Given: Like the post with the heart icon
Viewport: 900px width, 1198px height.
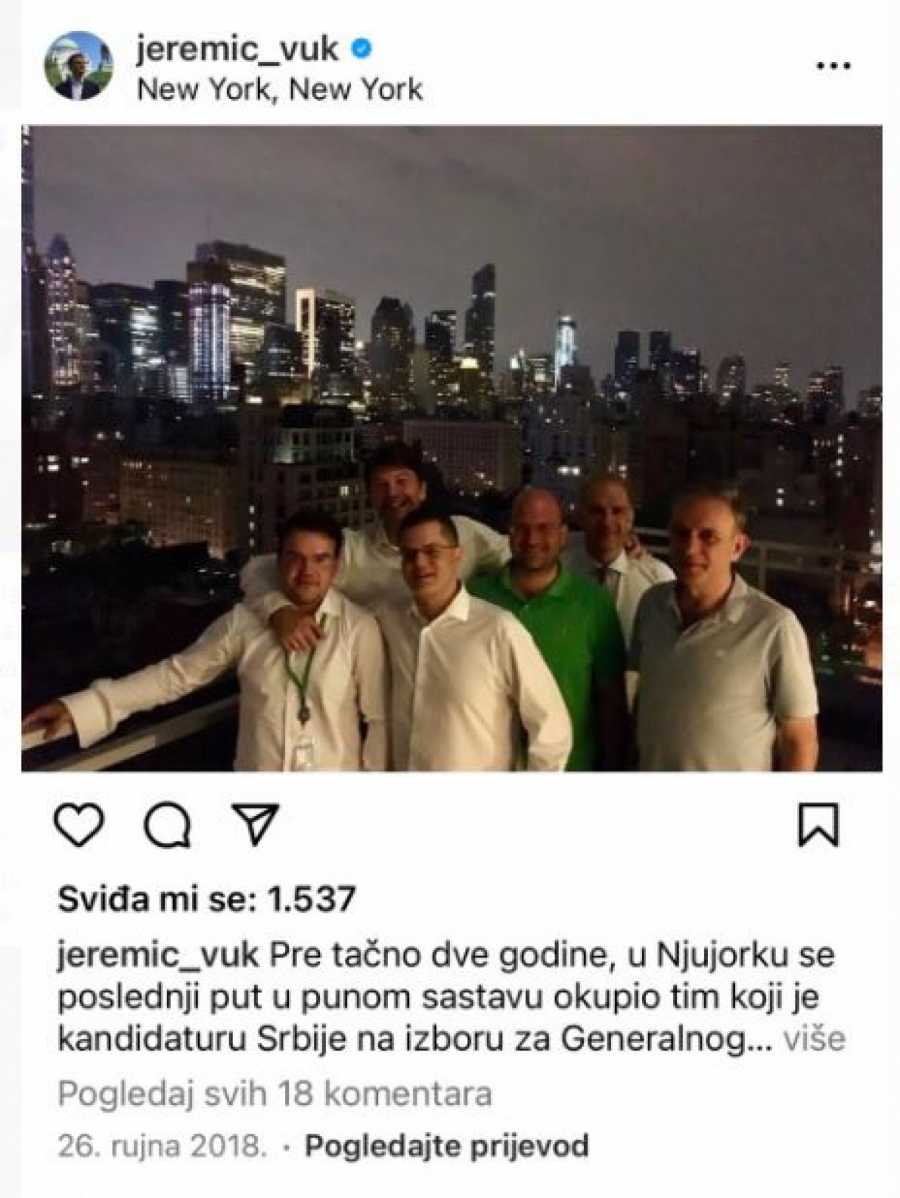Looking at the screenshot, I should coord(79,826).
